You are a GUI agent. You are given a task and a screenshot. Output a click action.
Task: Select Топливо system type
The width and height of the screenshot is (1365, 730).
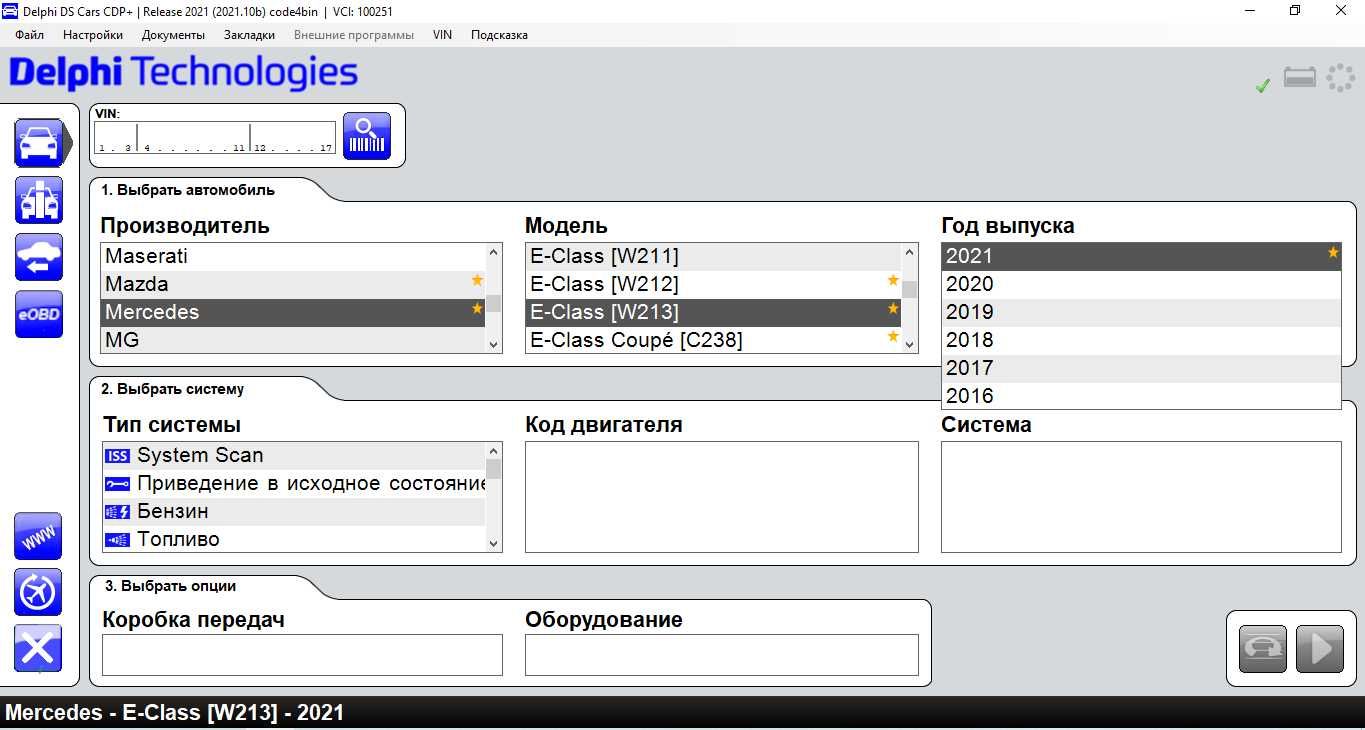click(x=293, y=539)
